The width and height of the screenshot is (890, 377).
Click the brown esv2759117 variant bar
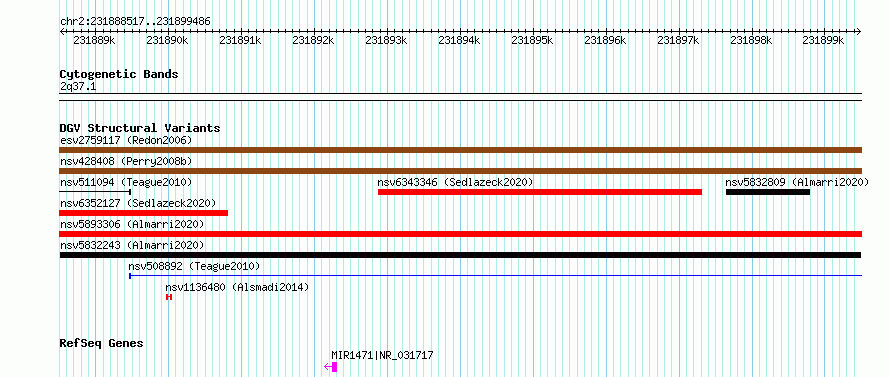click(x=461, y=150)
